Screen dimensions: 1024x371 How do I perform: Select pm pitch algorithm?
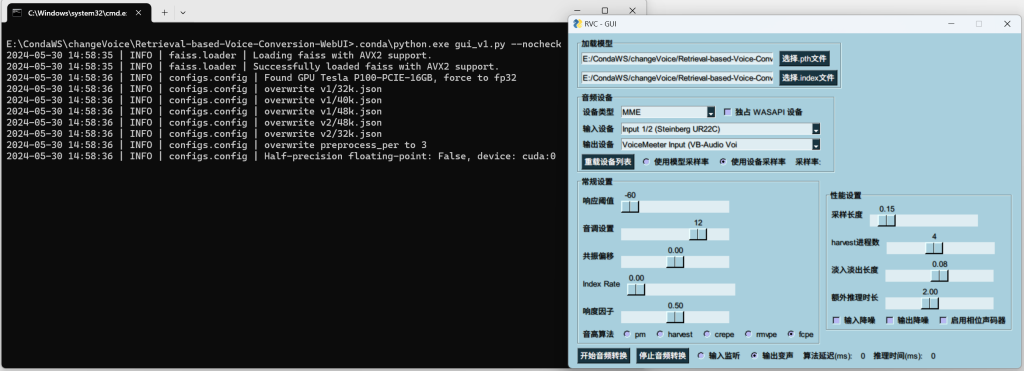627,334
